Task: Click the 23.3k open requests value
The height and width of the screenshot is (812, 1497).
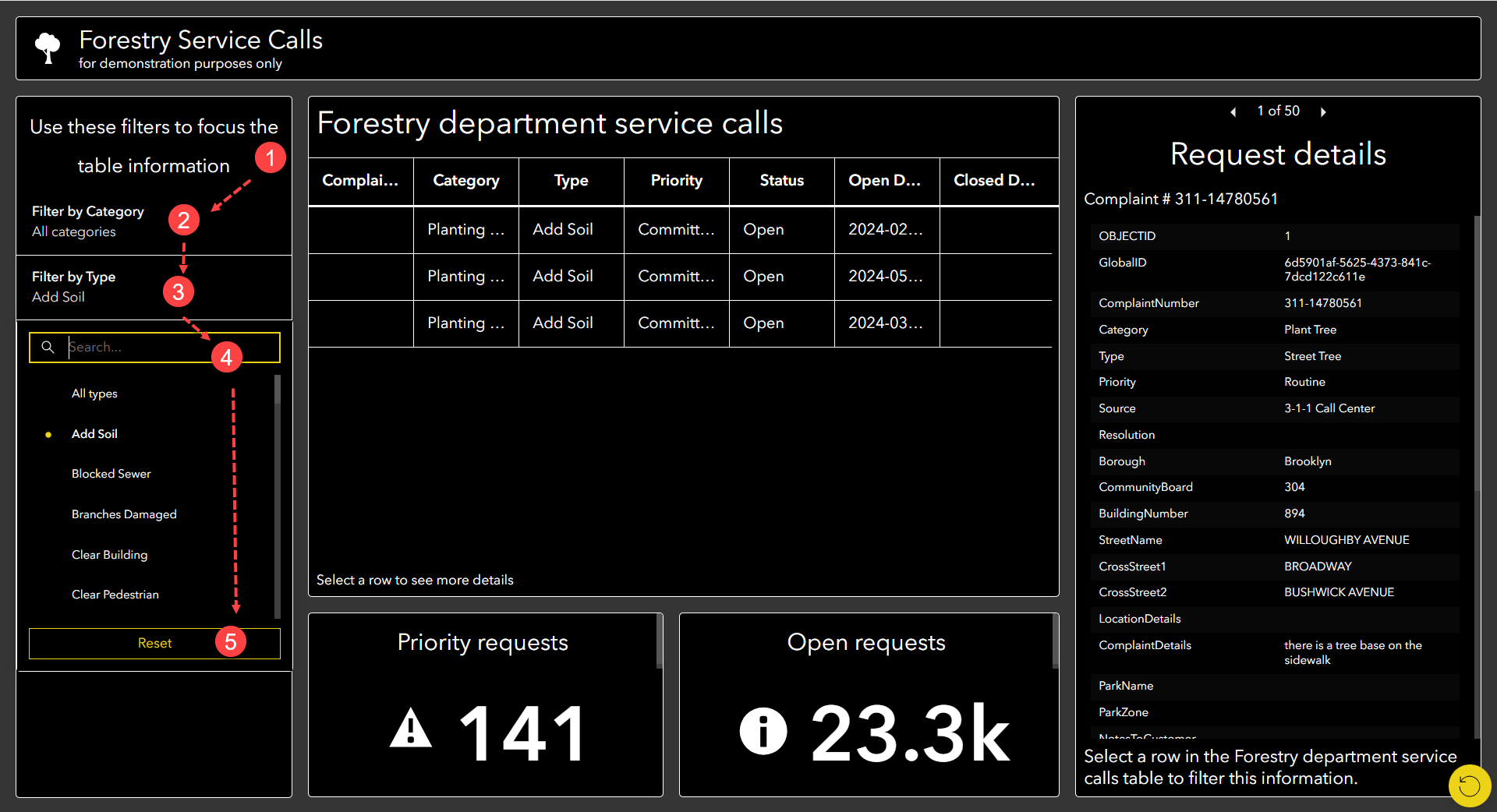Action: [x=910, y=733]
